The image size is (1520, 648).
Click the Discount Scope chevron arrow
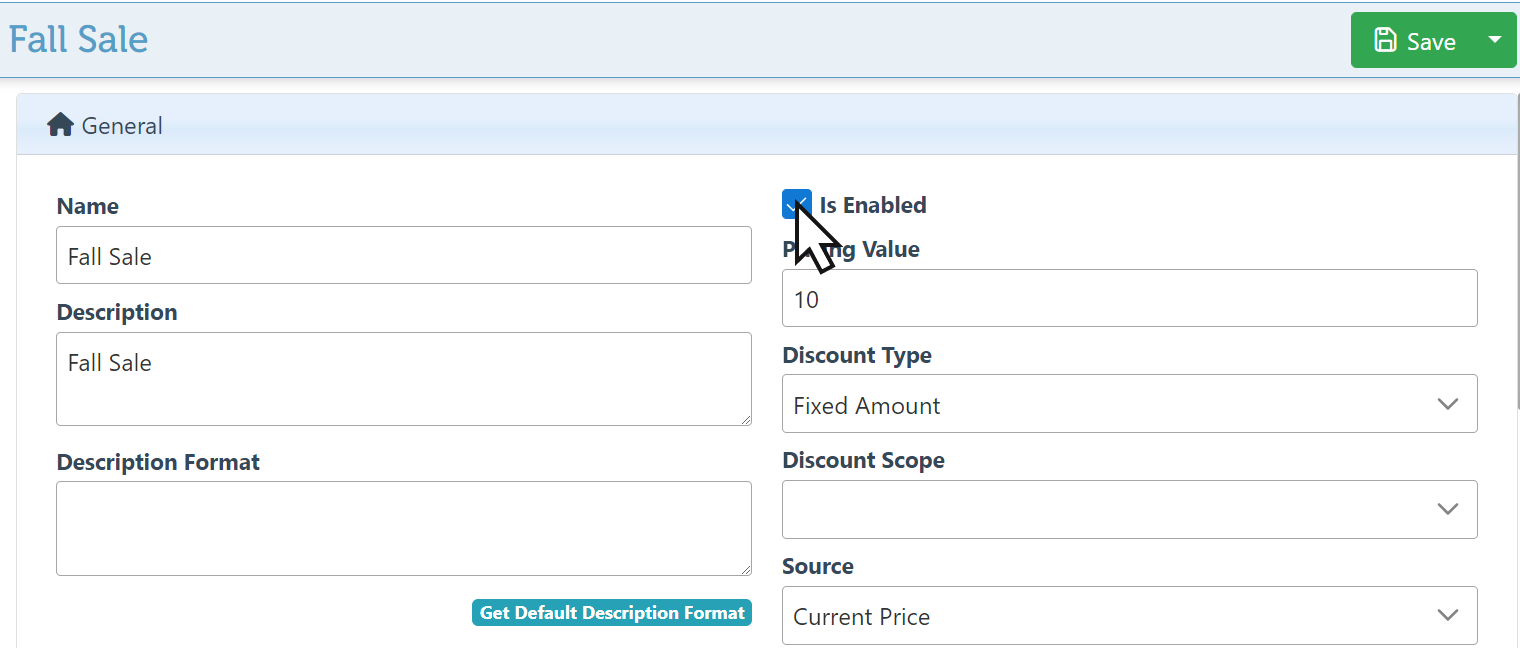[x=1447, y=509]
